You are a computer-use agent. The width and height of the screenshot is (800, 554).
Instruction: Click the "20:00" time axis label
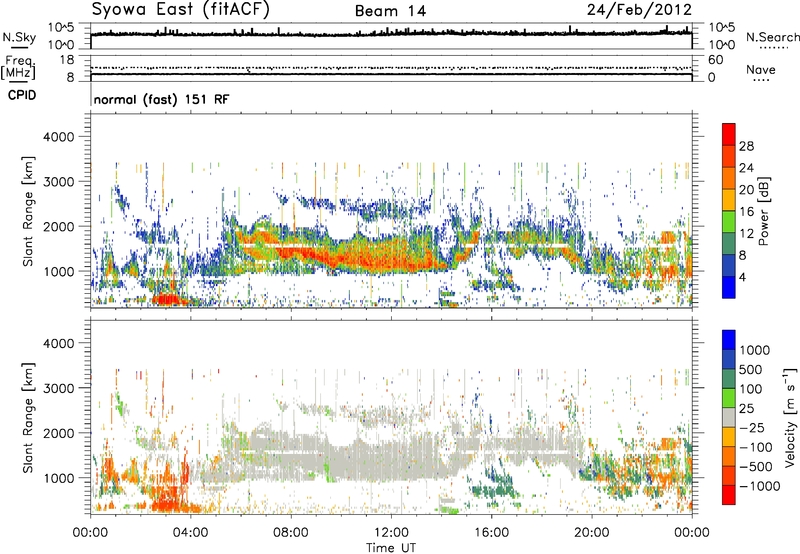[x=591, y=533]
